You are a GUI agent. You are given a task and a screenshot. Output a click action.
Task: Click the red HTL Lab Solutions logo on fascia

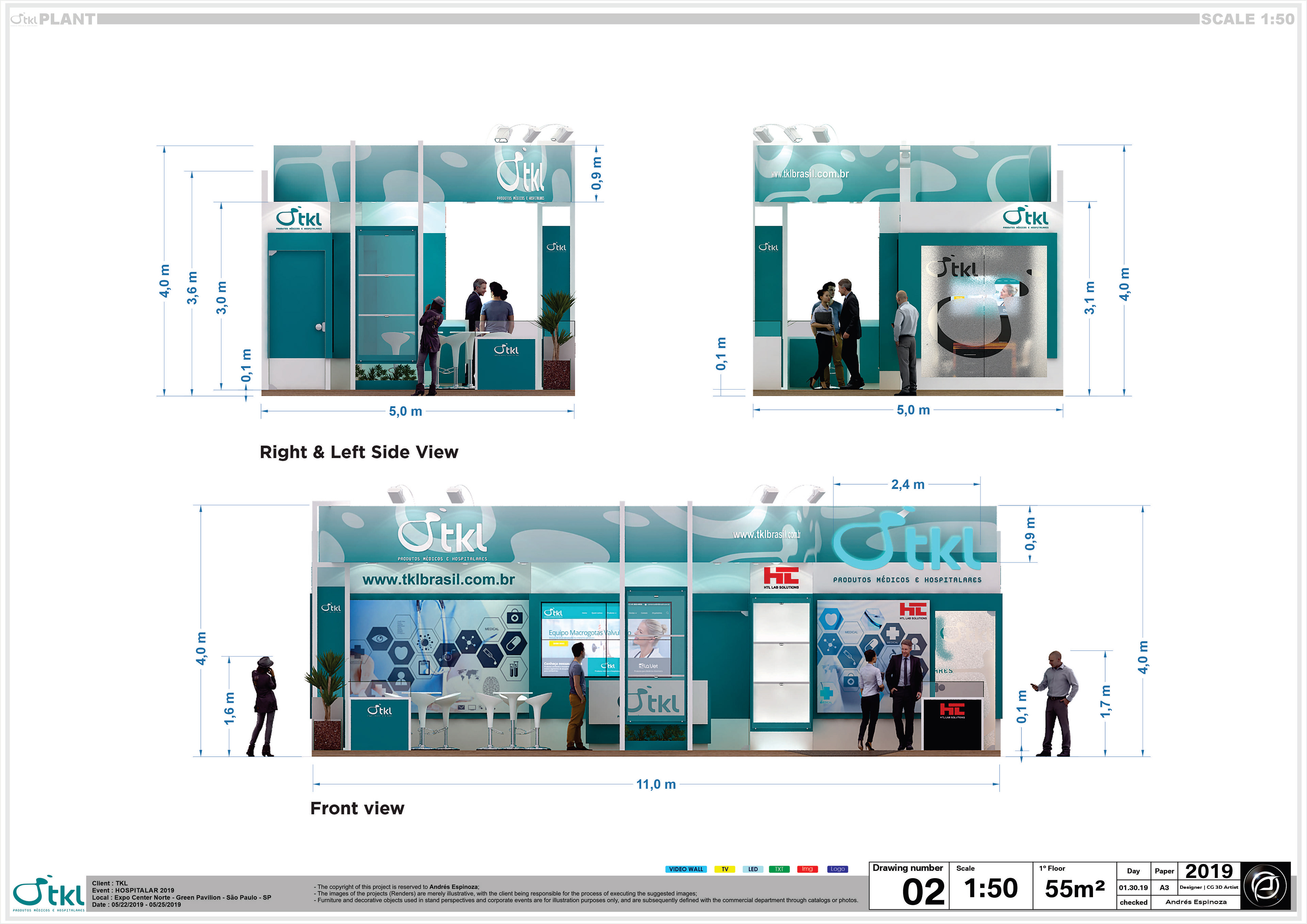point(781,577)
